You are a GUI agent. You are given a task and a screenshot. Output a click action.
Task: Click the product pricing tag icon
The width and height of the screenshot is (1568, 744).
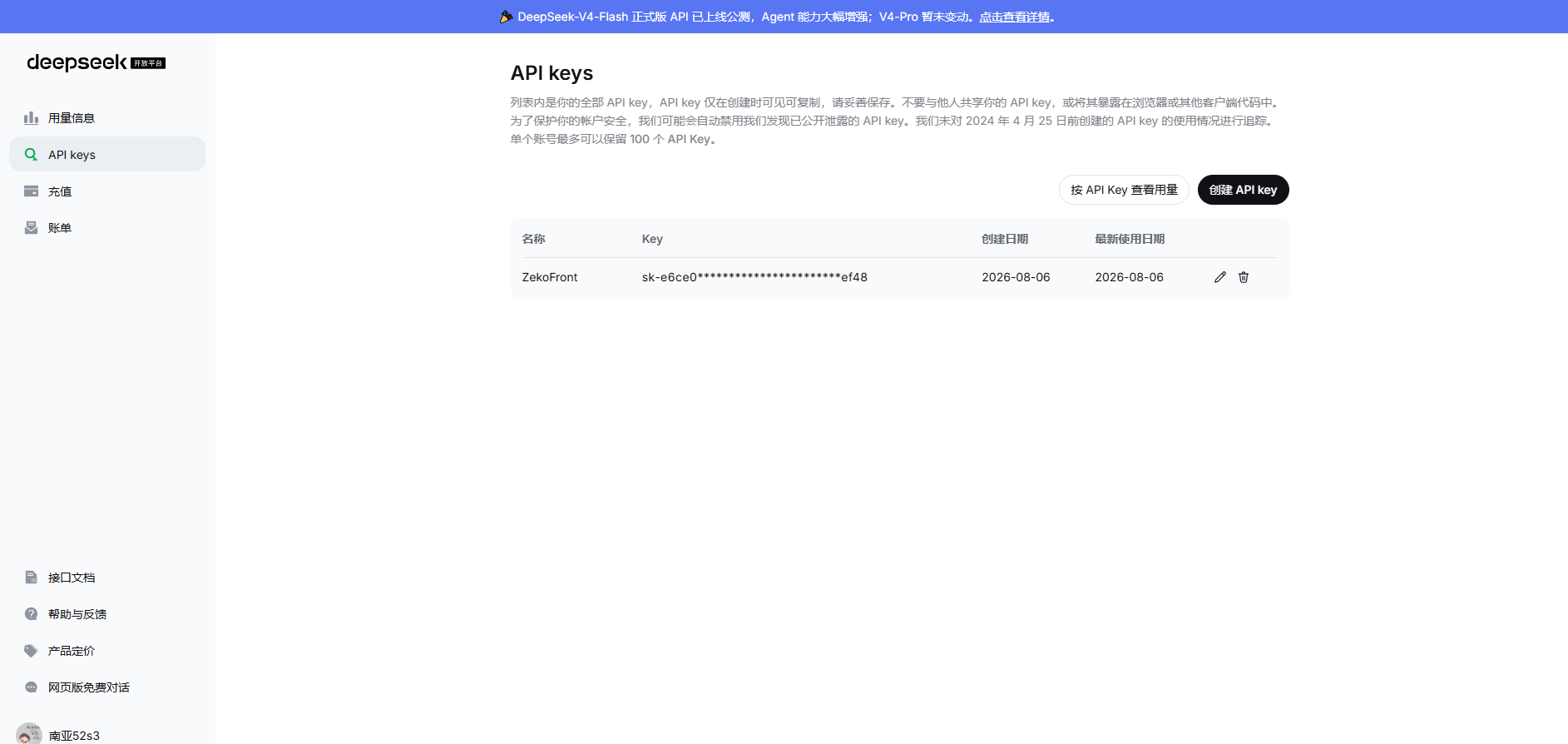tap(31, 651)
